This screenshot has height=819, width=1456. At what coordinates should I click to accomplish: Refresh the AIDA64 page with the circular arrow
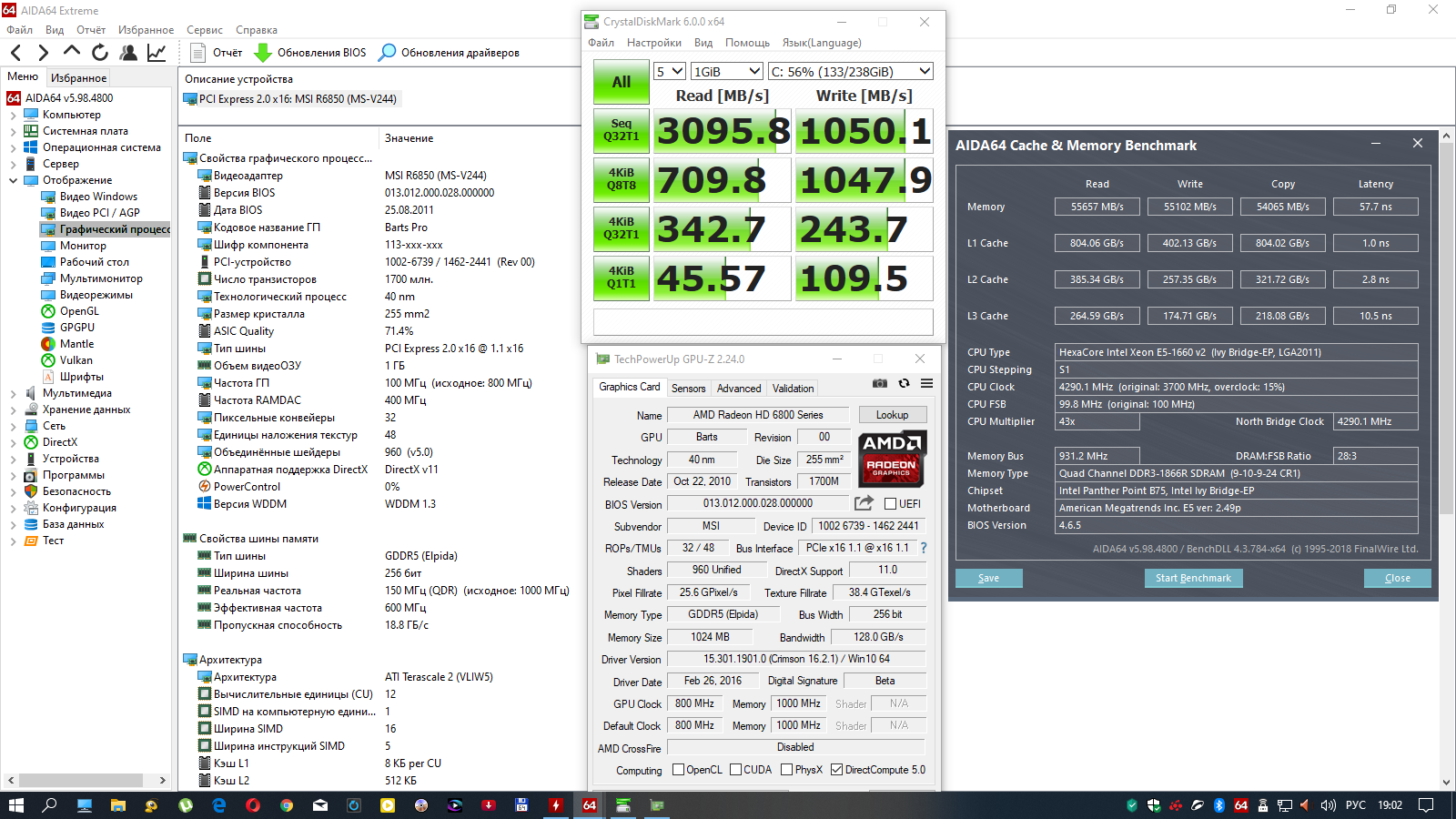99,53
